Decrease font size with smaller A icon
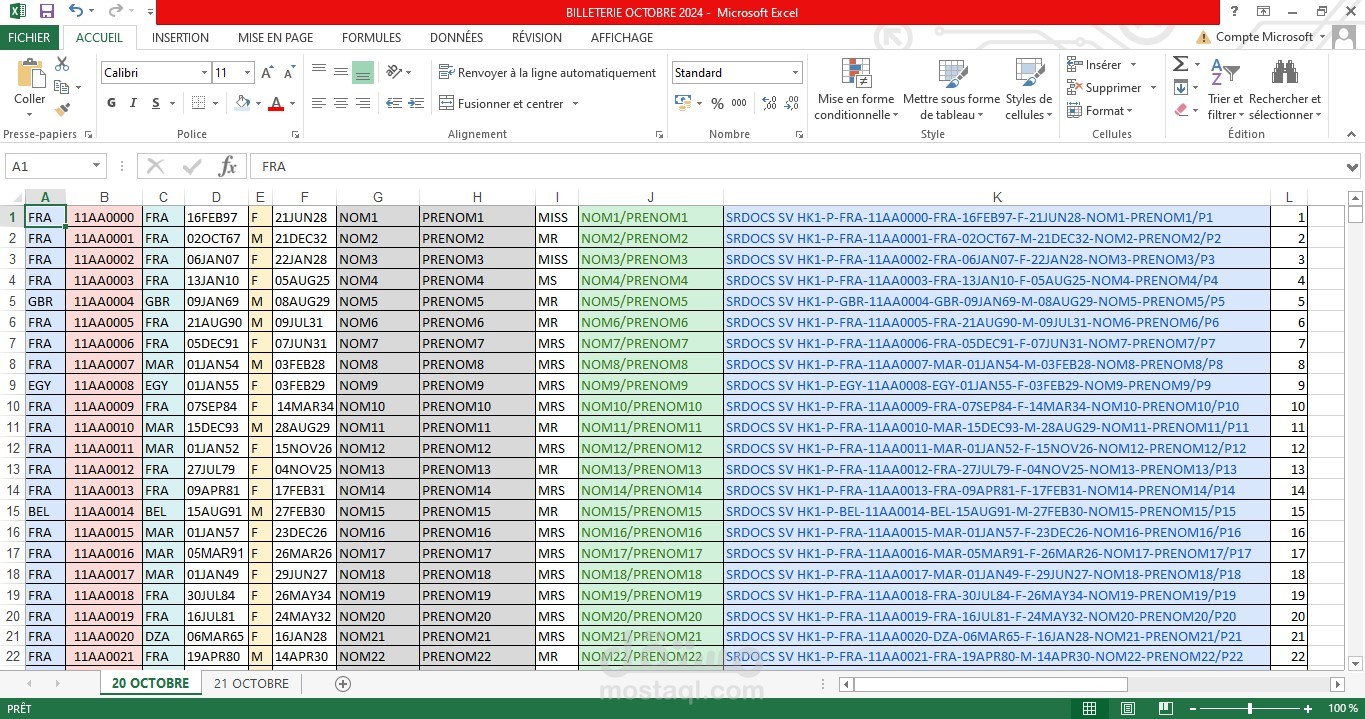Image resolution: width=1365 pixels, height=719 pixels. coord(289,73)
